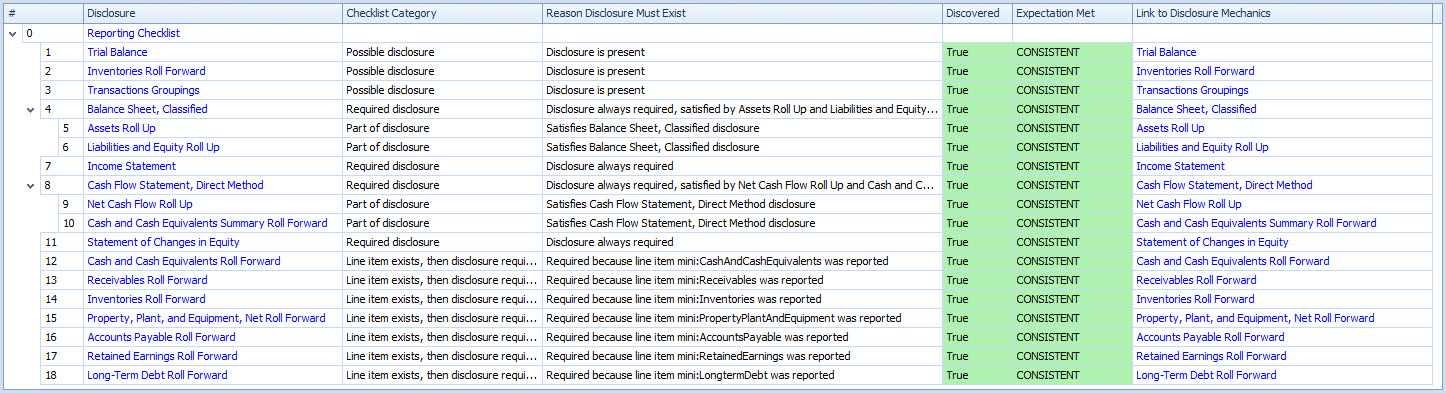Select 'Possible disclosure' cell in Trial Balance row
This screenshot has width=1446, height=393.
pos(442,52)
